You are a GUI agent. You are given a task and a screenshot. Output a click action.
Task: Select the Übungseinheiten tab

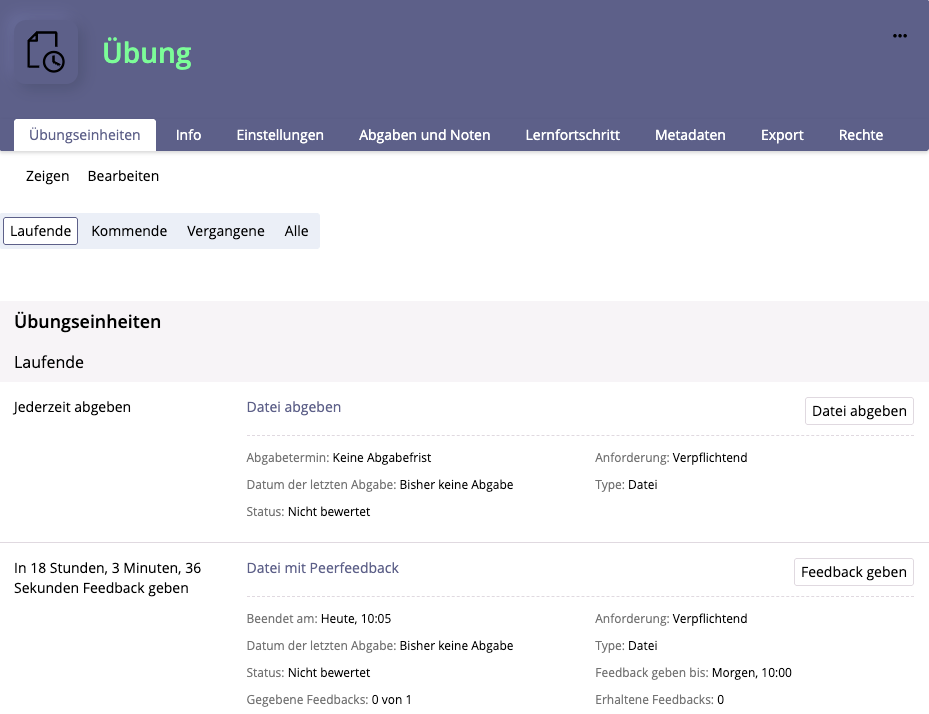tap(85, 135)
